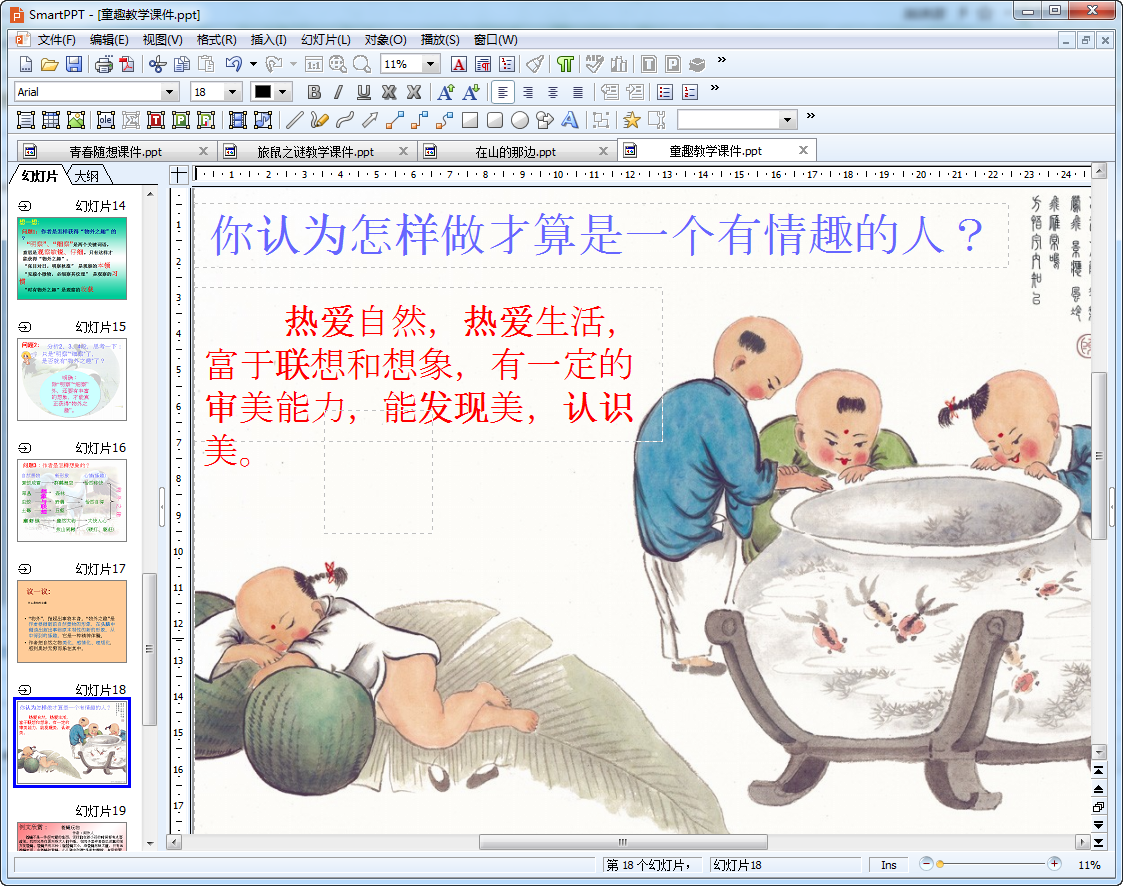Screen dimensions: 1123x886
Task: Switch to 旅鼠之谜教学课件.ppt document tab
Action: (315, 152)
